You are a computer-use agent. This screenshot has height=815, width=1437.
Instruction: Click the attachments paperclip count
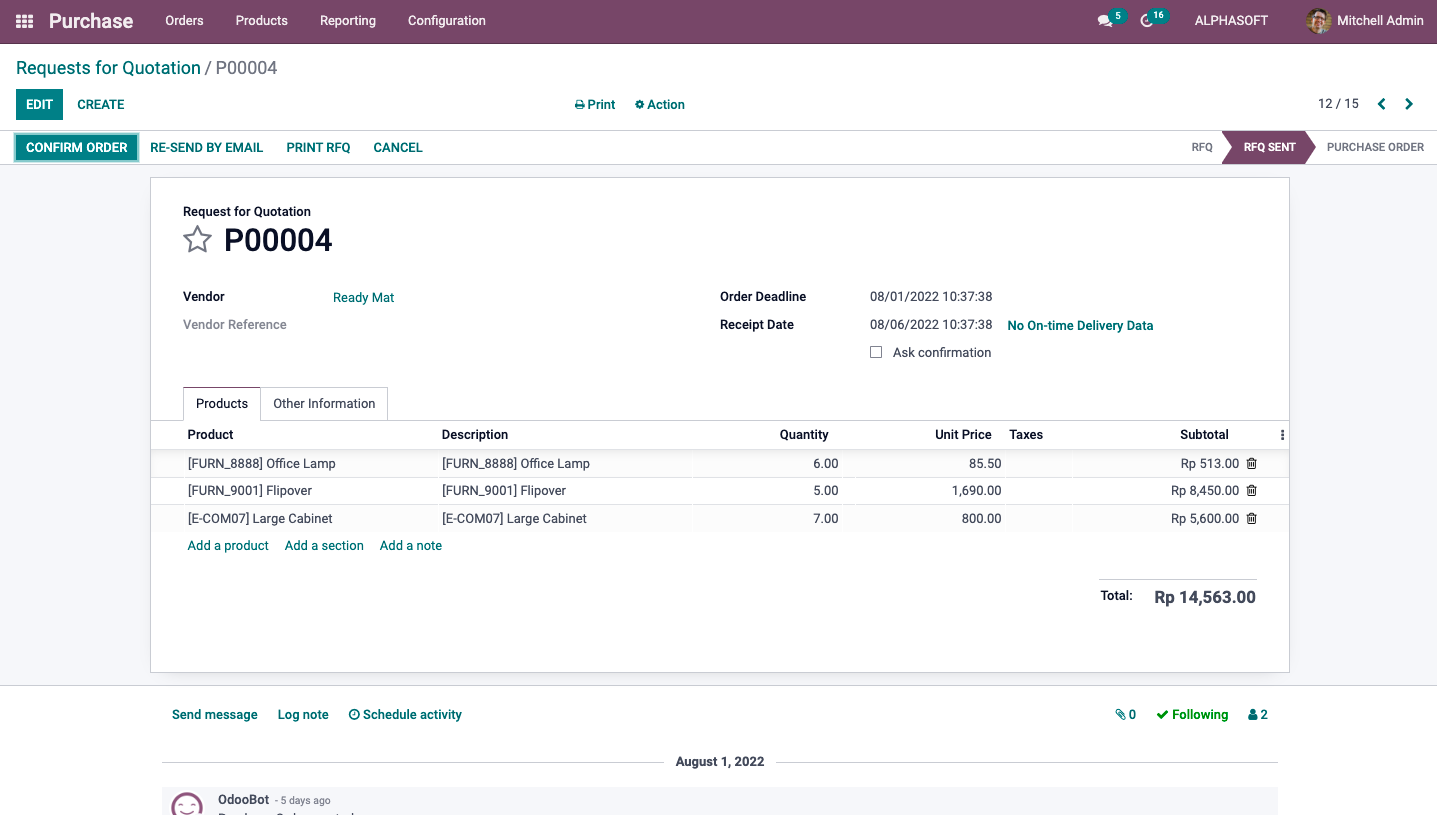1126,715
